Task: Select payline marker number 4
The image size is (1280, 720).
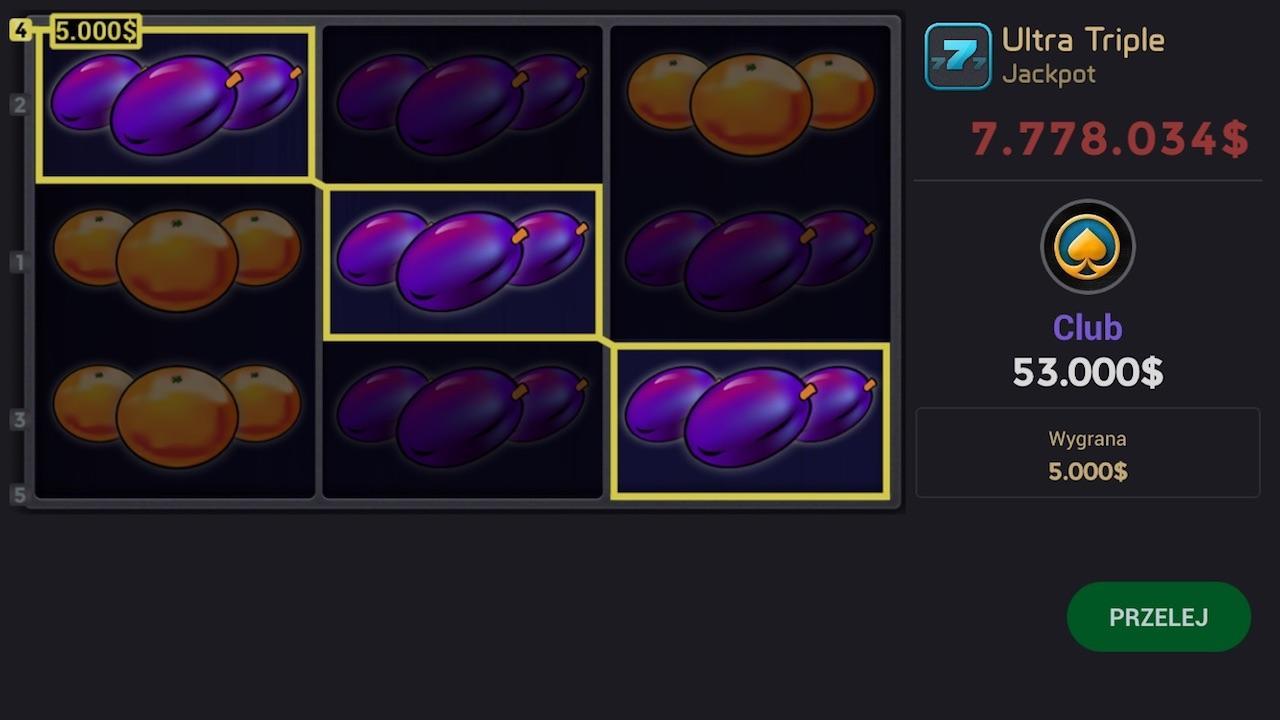Action: click(20, 30)
